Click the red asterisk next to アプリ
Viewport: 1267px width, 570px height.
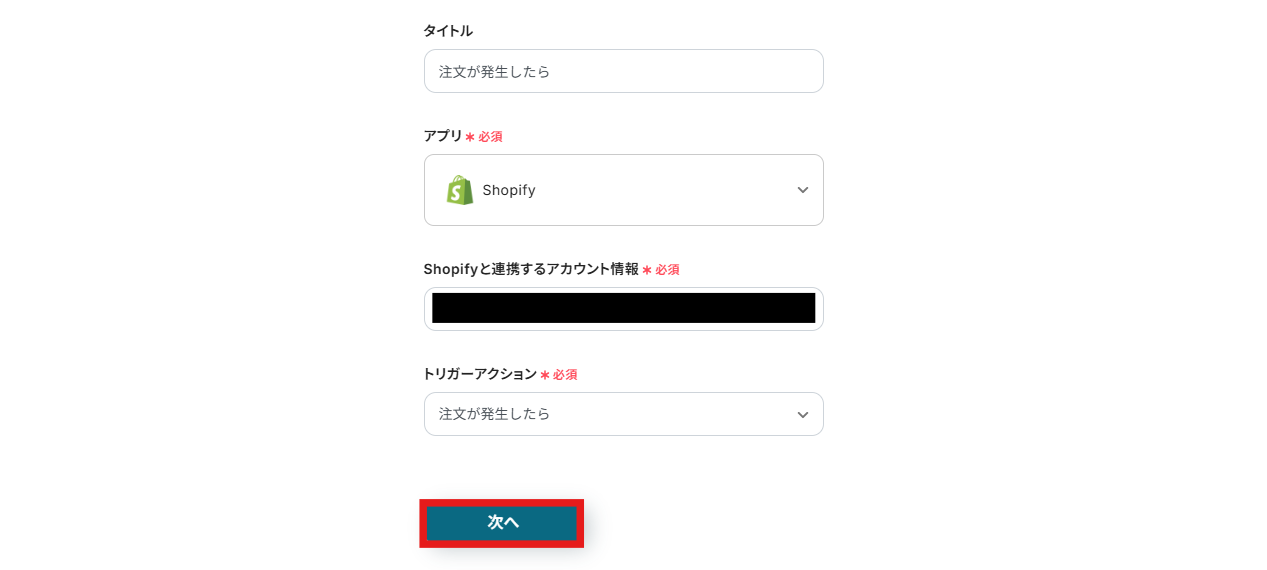[470, 137]
